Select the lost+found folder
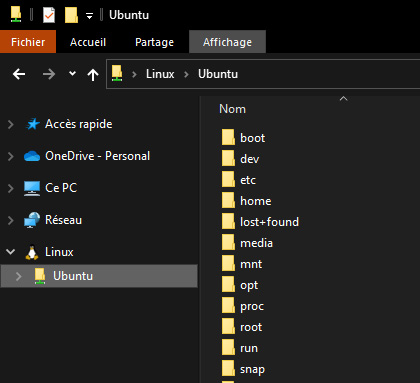Screen dimensions: 420x383 (x=260, y=222)
